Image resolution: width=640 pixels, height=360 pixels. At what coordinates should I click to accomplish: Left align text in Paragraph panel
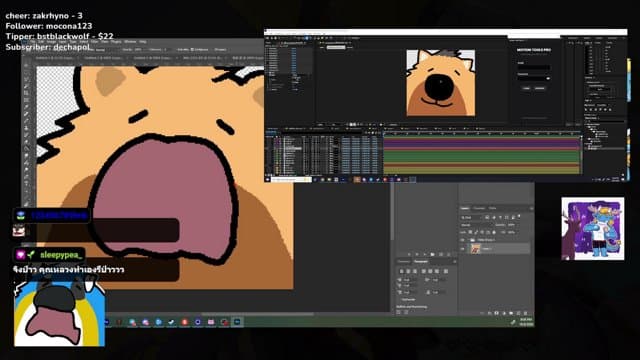point(402,271)
